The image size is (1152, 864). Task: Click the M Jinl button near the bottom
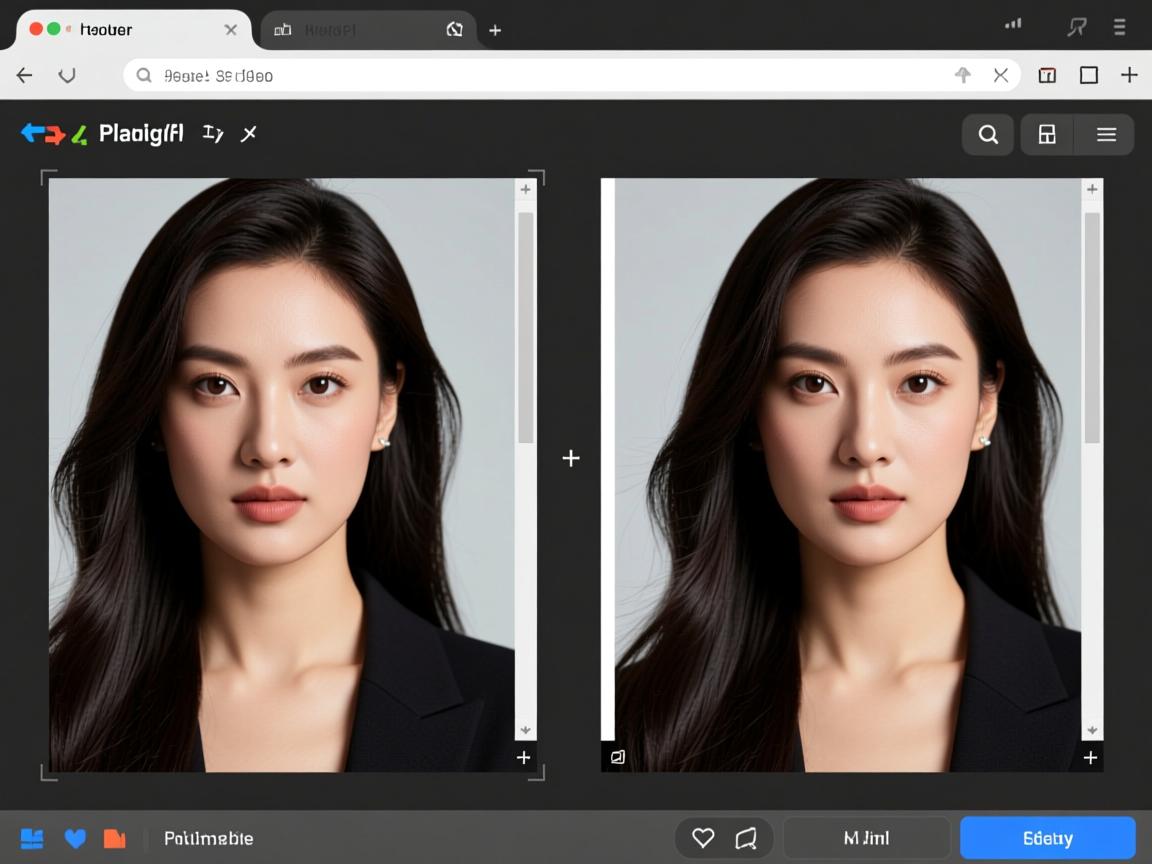pos(866,837)
